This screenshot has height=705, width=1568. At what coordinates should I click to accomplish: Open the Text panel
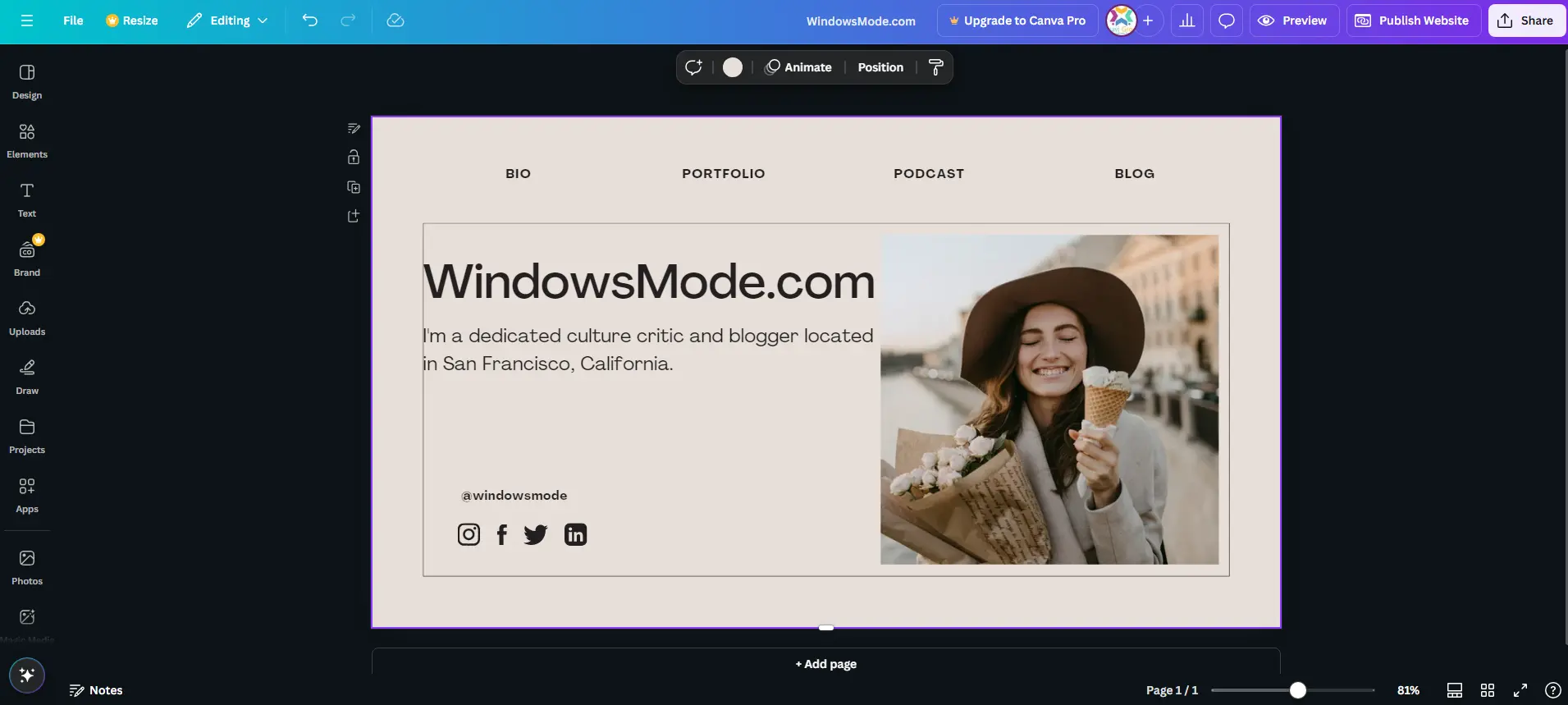click(27, 200)
